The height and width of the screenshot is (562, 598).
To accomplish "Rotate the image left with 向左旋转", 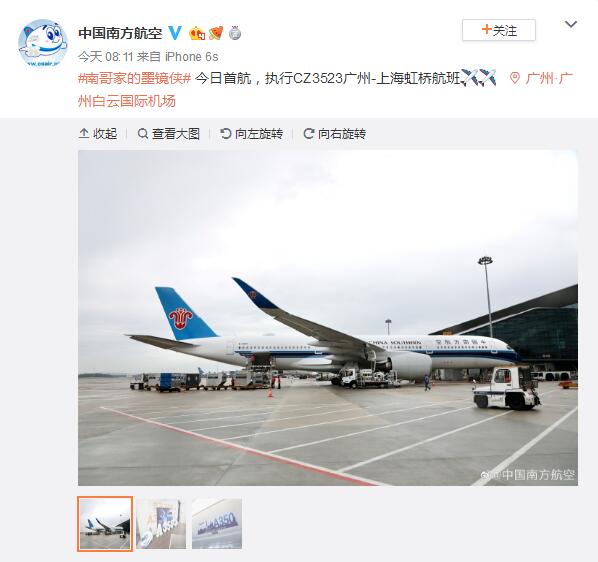I will [251, 134].
